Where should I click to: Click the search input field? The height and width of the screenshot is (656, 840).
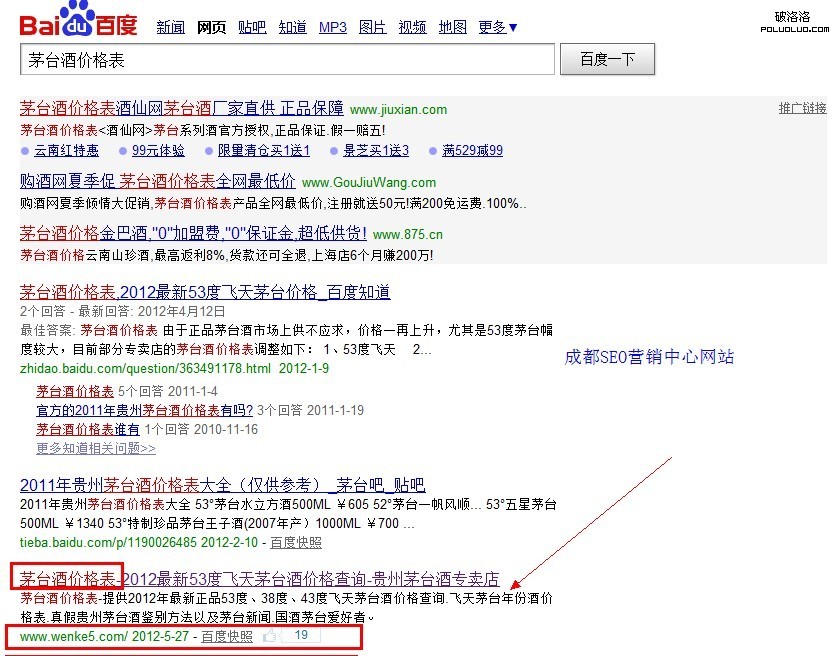pyautogui.click(x=287, y=60)
